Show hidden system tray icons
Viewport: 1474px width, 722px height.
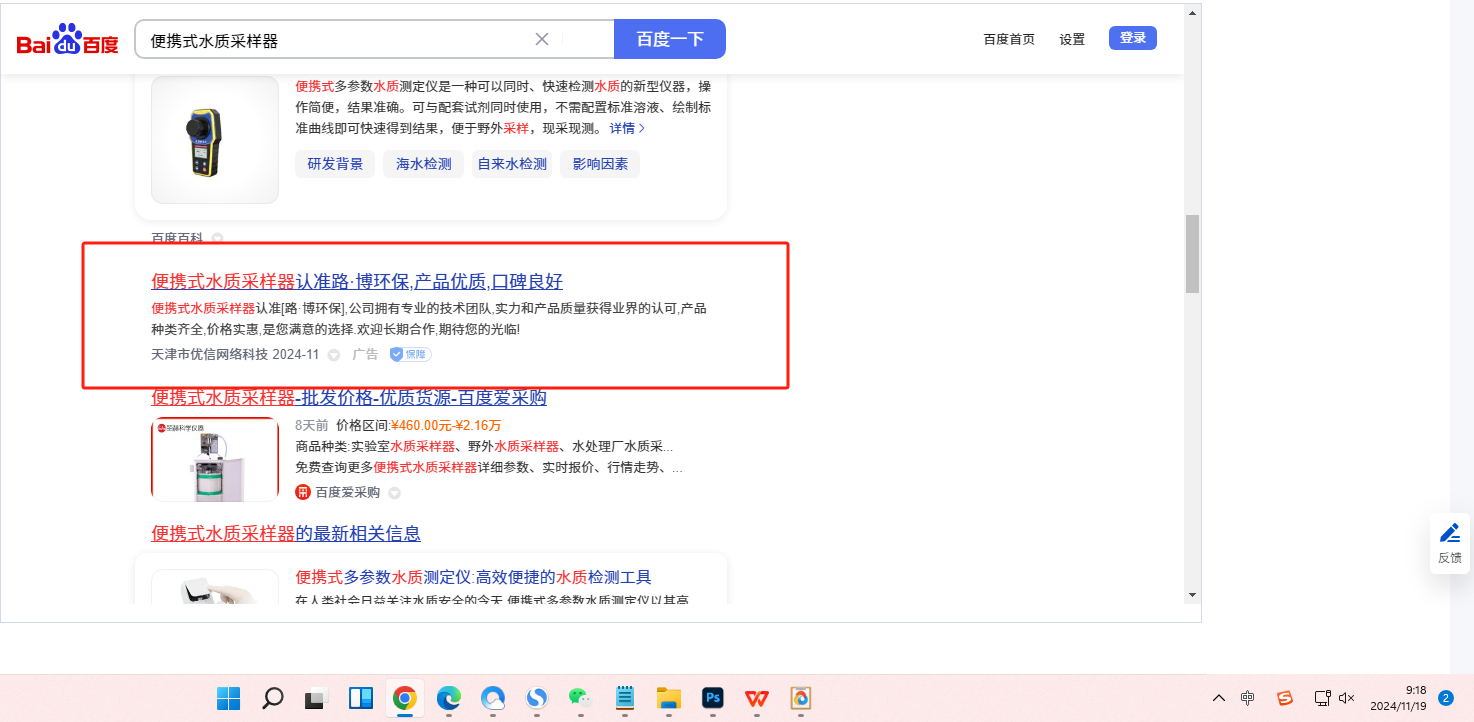pos(1218,697)
